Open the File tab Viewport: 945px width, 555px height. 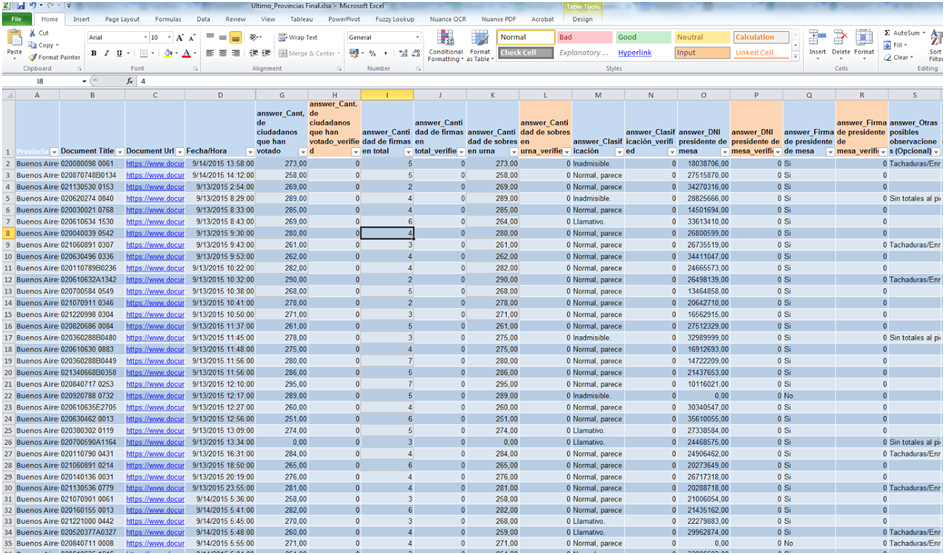click(16, 19)
